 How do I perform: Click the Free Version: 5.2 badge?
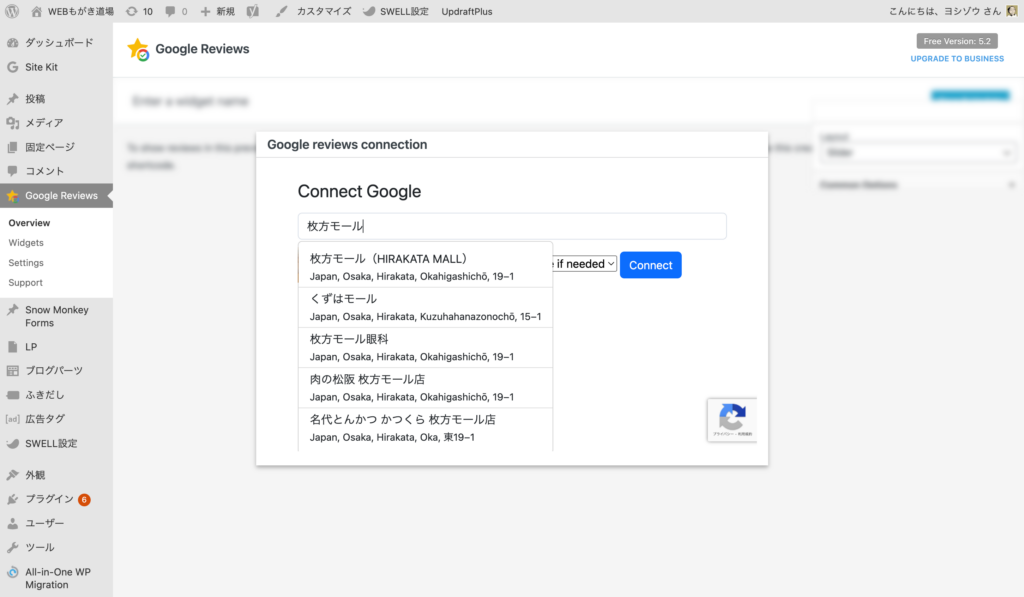point(957,41)
